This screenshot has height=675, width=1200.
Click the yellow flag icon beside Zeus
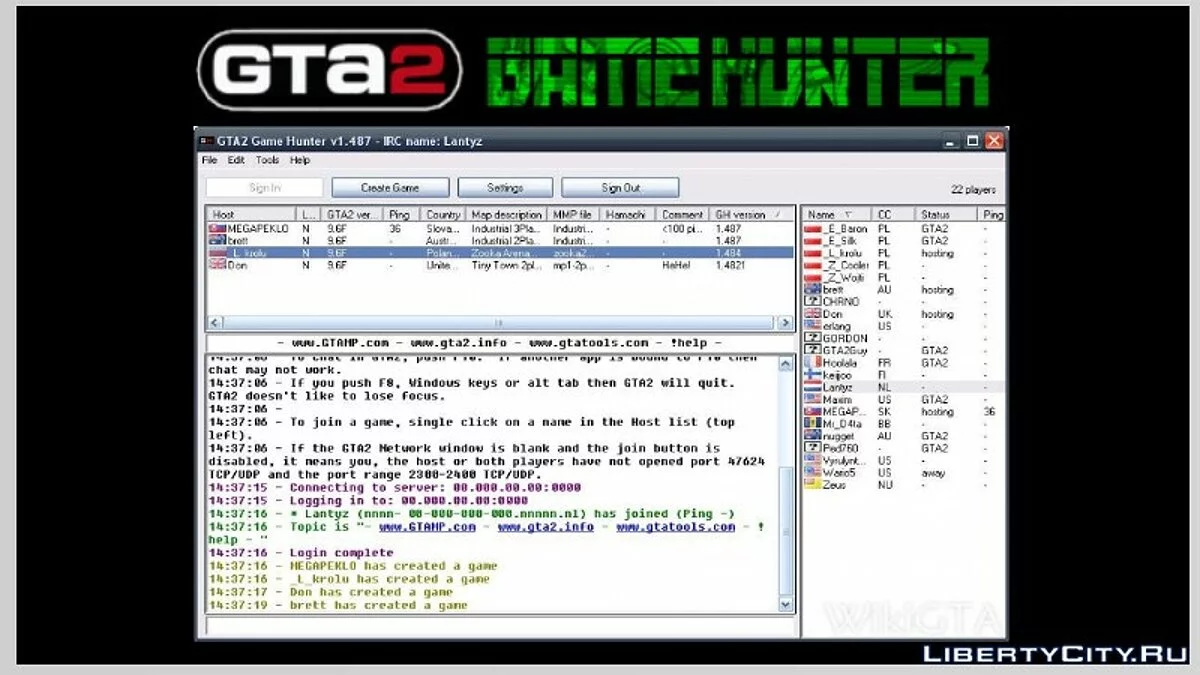coord(813,485)
